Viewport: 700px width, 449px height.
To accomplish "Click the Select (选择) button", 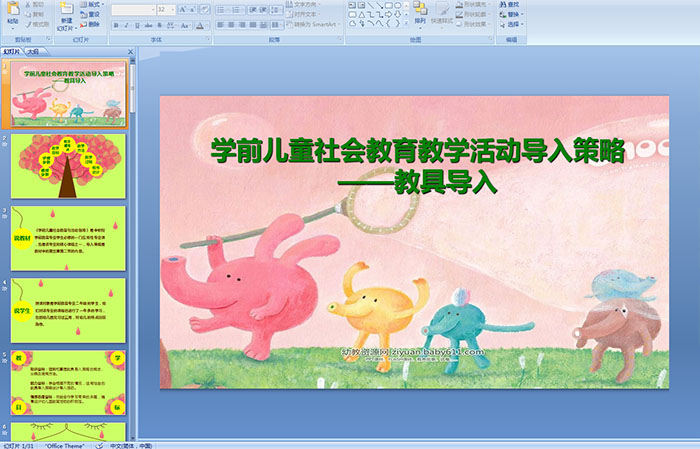I will 512,24.
